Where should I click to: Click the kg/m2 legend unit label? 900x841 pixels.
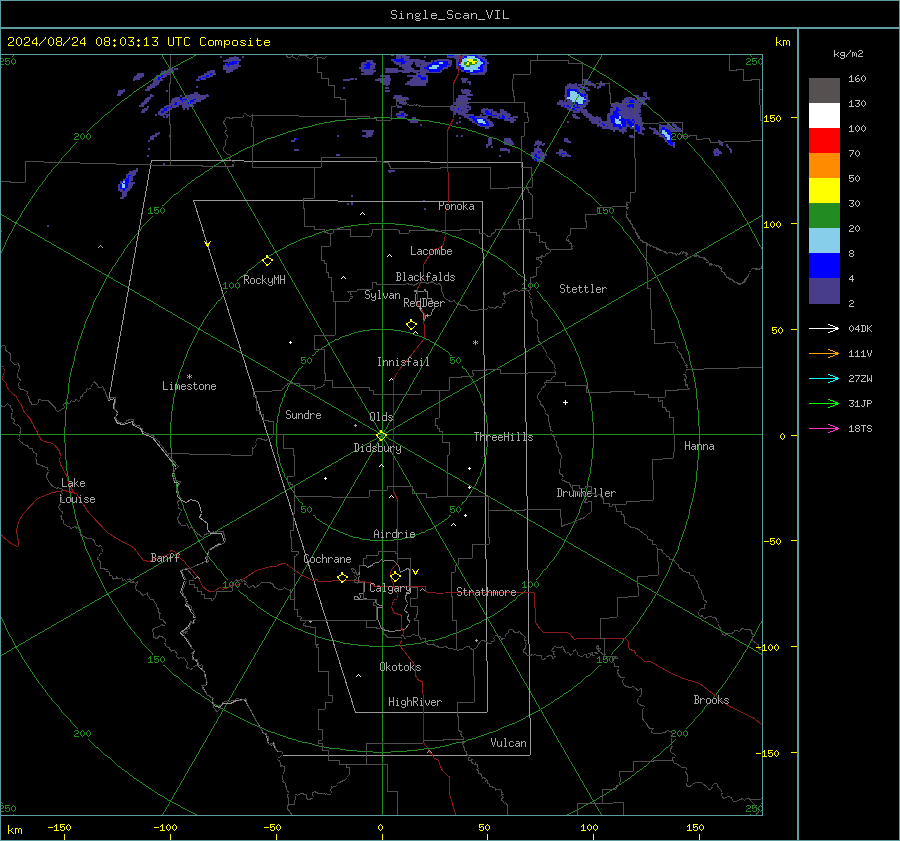pos(848,53)
